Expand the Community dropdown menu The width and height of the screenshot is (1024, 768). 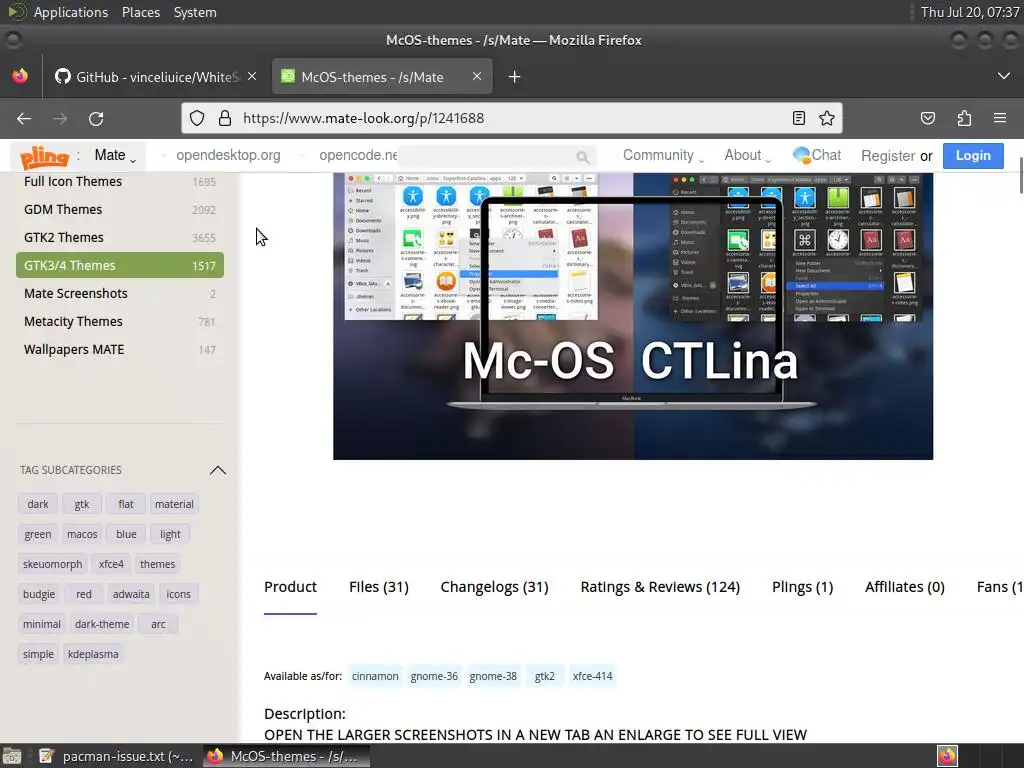(663, 155)
